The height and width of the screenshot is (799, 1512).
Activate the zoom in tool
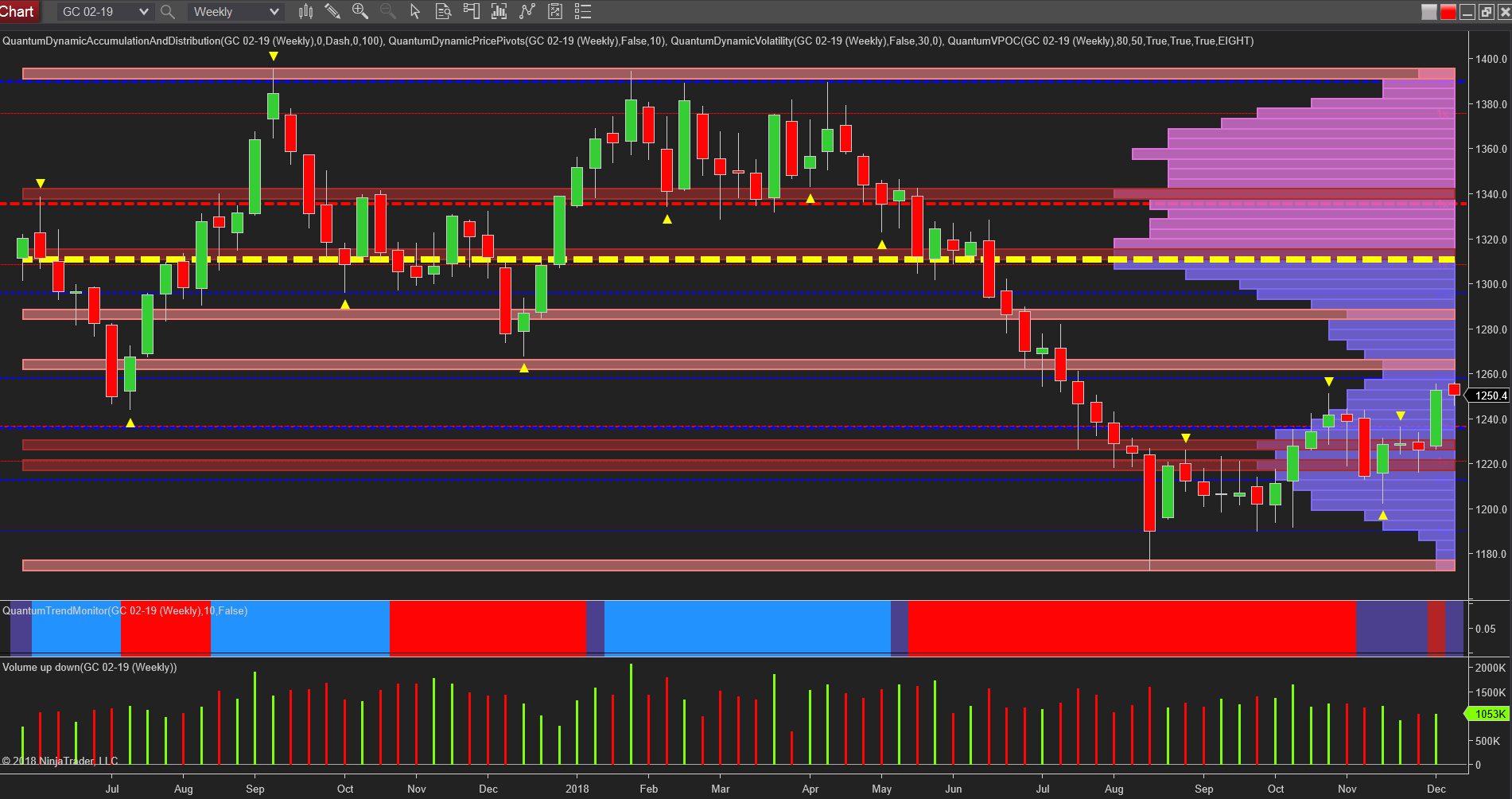(360, 11)
